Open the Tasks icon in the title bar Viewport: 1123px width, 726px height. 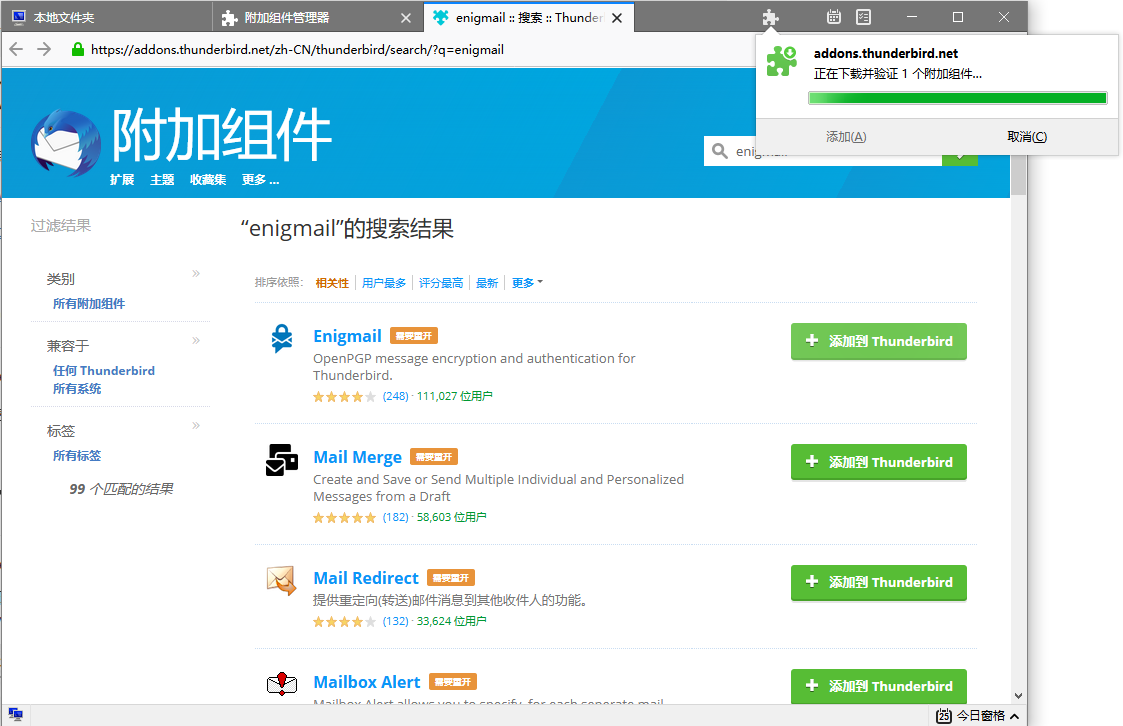click(862, 16)
